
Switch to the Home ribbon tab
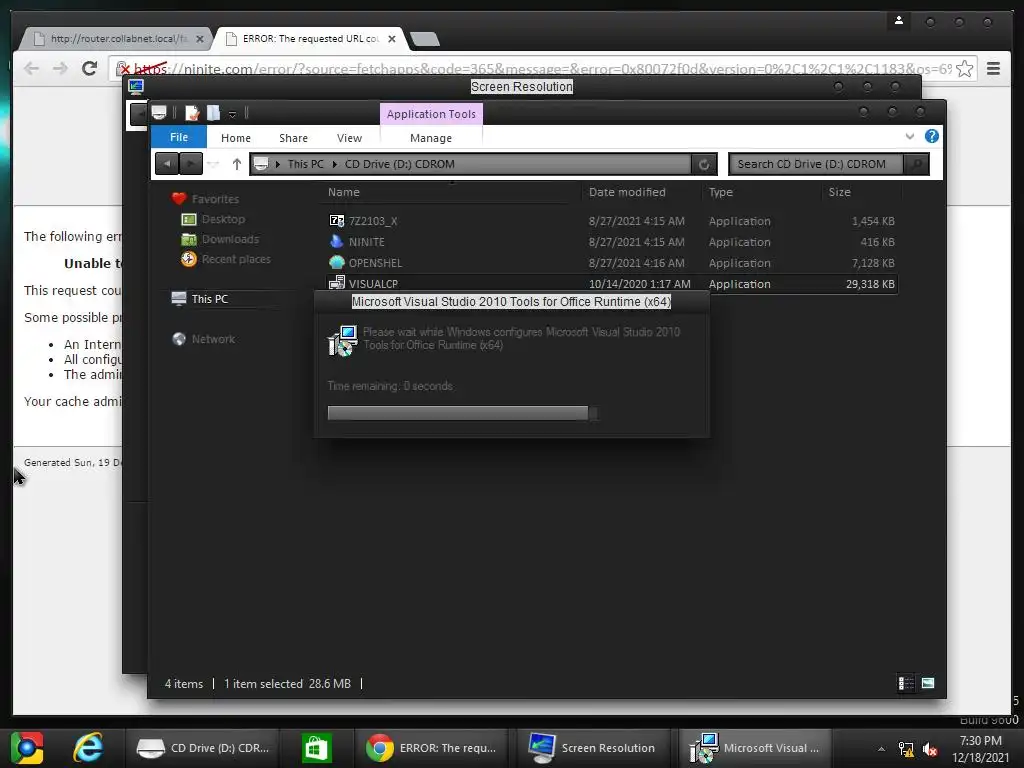[x=236, y=138]
